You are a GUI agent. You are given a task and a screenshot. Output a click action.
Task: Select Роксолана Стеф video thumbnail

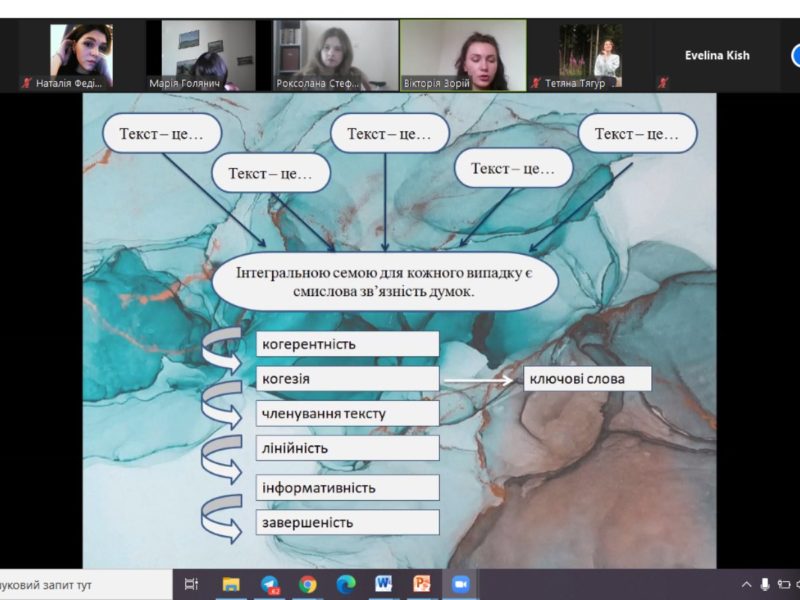[335, 55]
